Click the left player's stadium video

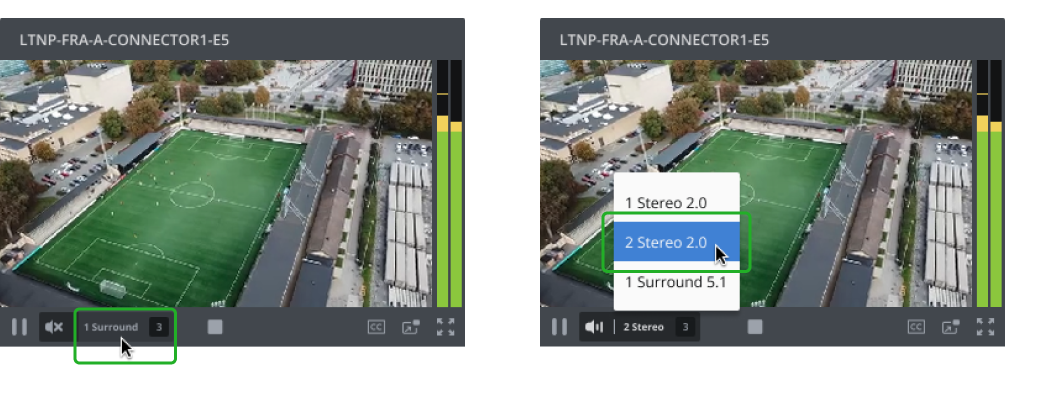[x=216, y=184]
